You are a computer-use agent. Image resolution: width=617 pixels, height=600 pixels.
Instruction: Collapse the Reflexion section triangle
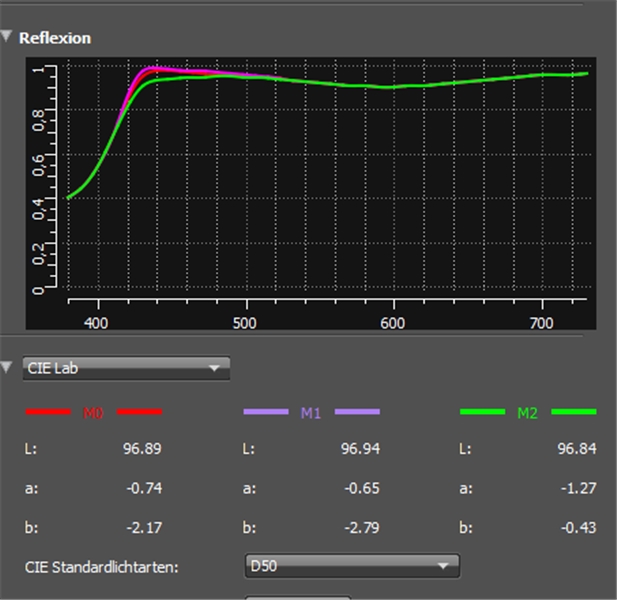click(x=7, y=37)
